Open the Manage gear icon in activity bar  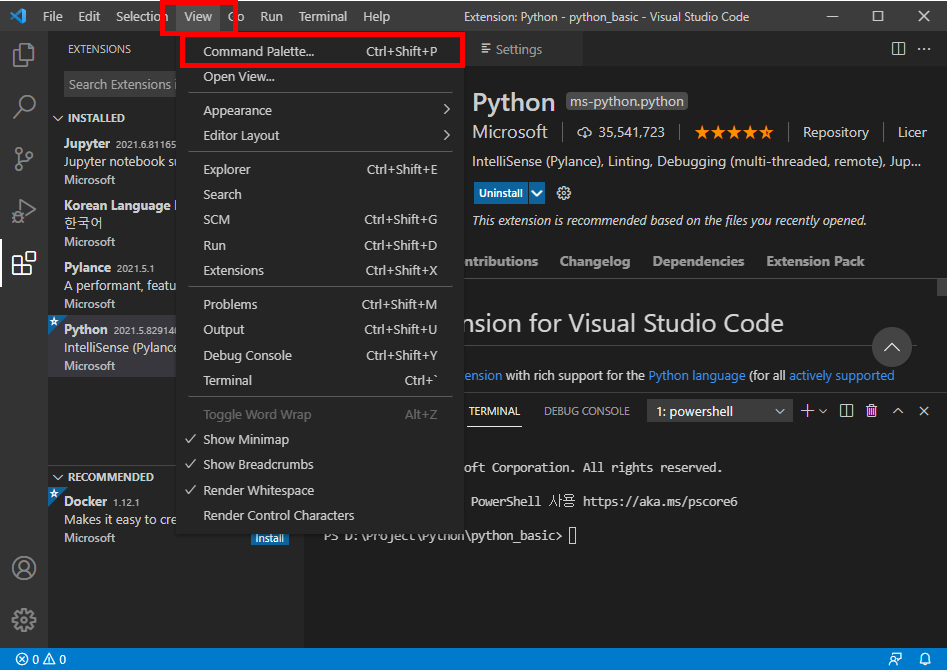pos(24,620)
